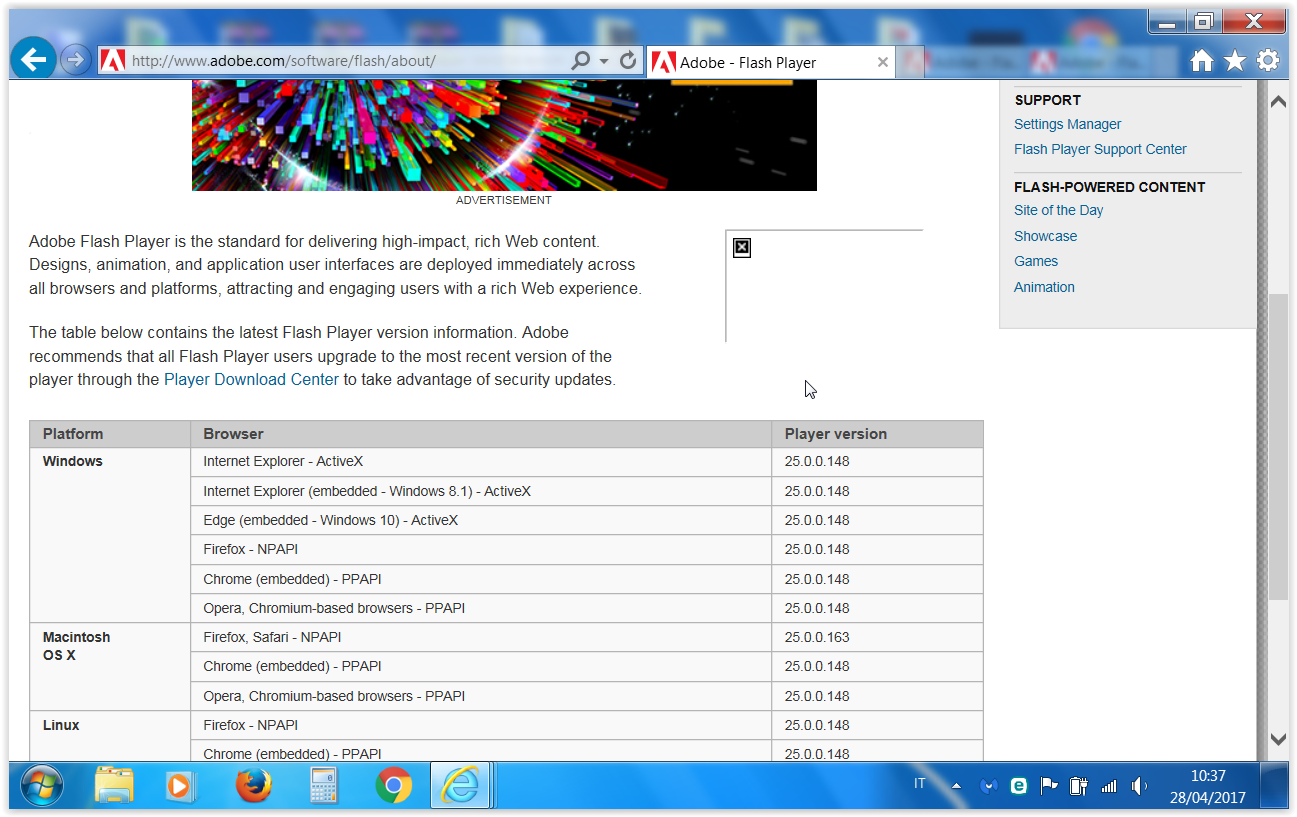Image resolution: width=1297 pixels, height=817 pixels.
Task: Click Internet Explorer taskbar icon
Action: [460, 786]
